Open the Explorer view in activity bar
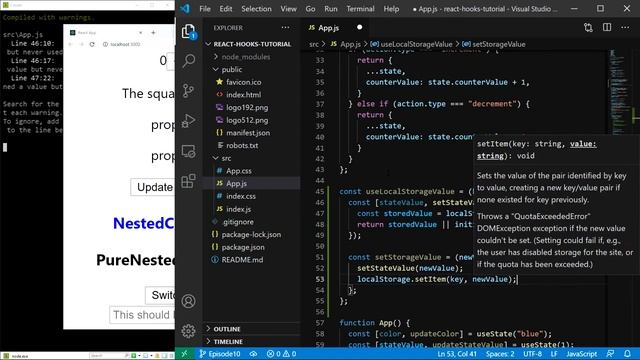640x360 pixels. (189, 31)
